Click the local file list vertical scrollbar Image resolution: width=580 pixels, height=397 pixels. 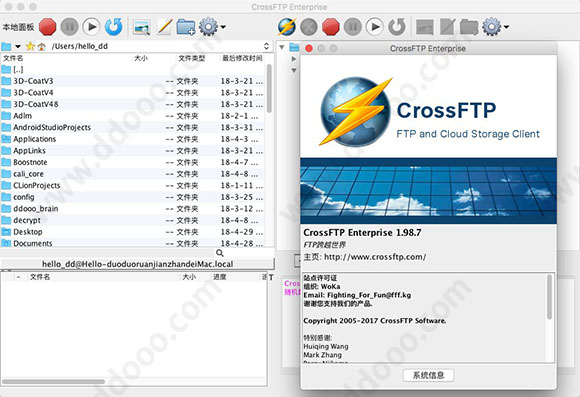tap(269, 89)
